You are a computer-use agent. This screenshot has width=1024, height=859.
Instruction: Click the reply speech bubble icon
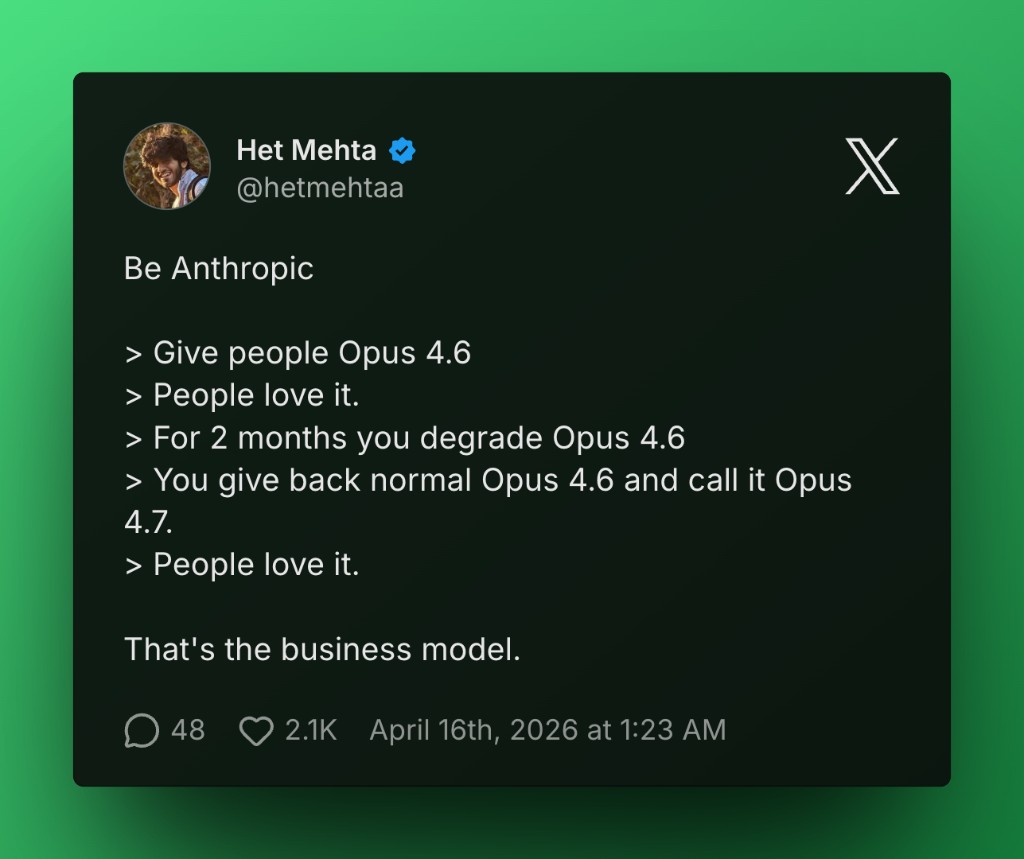pyautogui.click(x=142, y=731)
